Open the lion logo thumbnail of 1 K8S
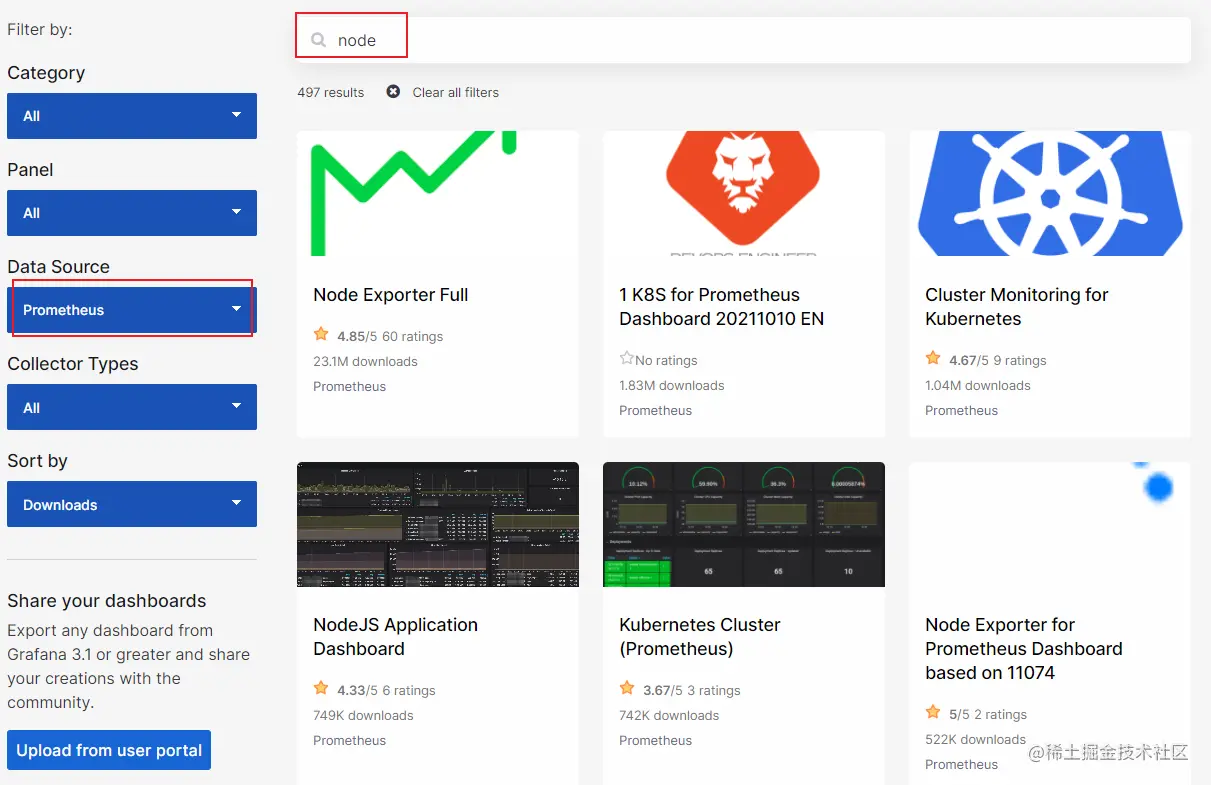The image size is (1211, 785). (744, 193)
